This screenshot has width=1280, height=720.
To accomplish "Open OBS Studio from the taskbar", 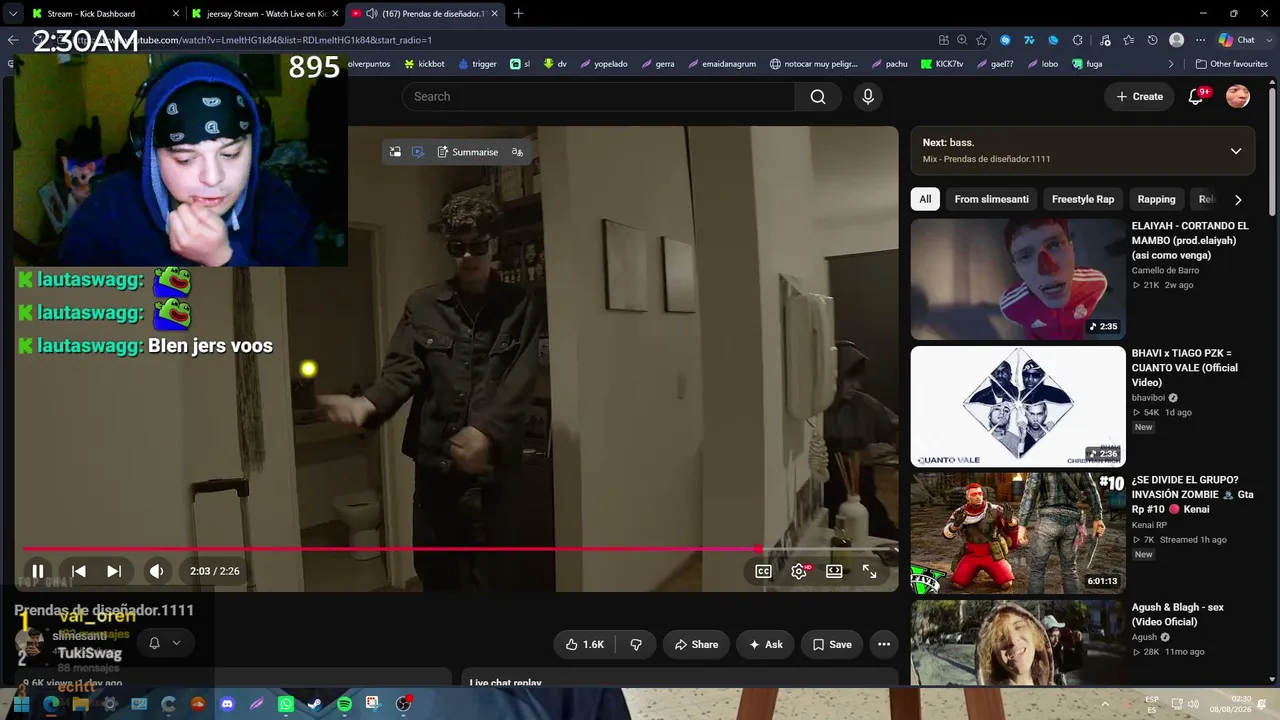I will pos(404,704).
